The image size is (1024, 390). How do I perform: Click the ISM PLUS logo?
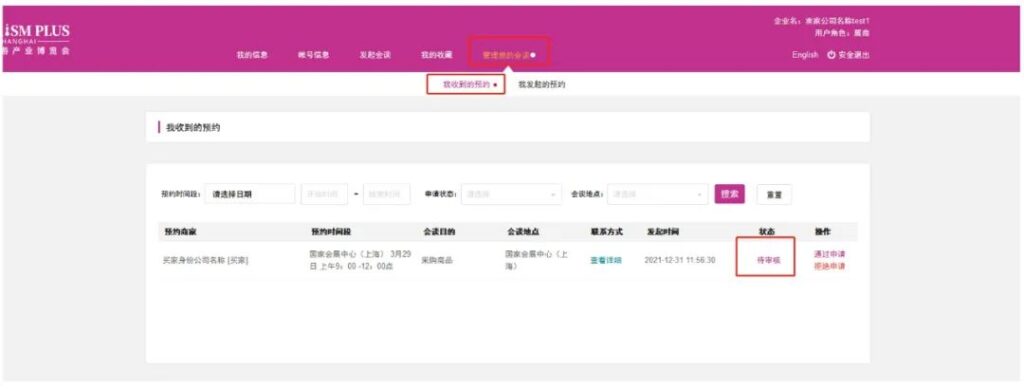click(36, 40)
